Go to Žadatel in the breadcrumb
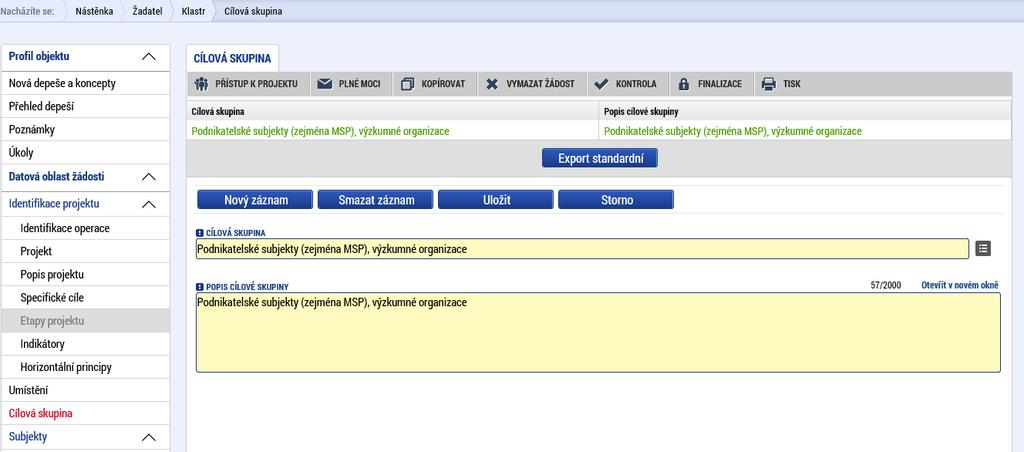The height and width of the screenshot is (452, 1024). [x=147, y=12]
